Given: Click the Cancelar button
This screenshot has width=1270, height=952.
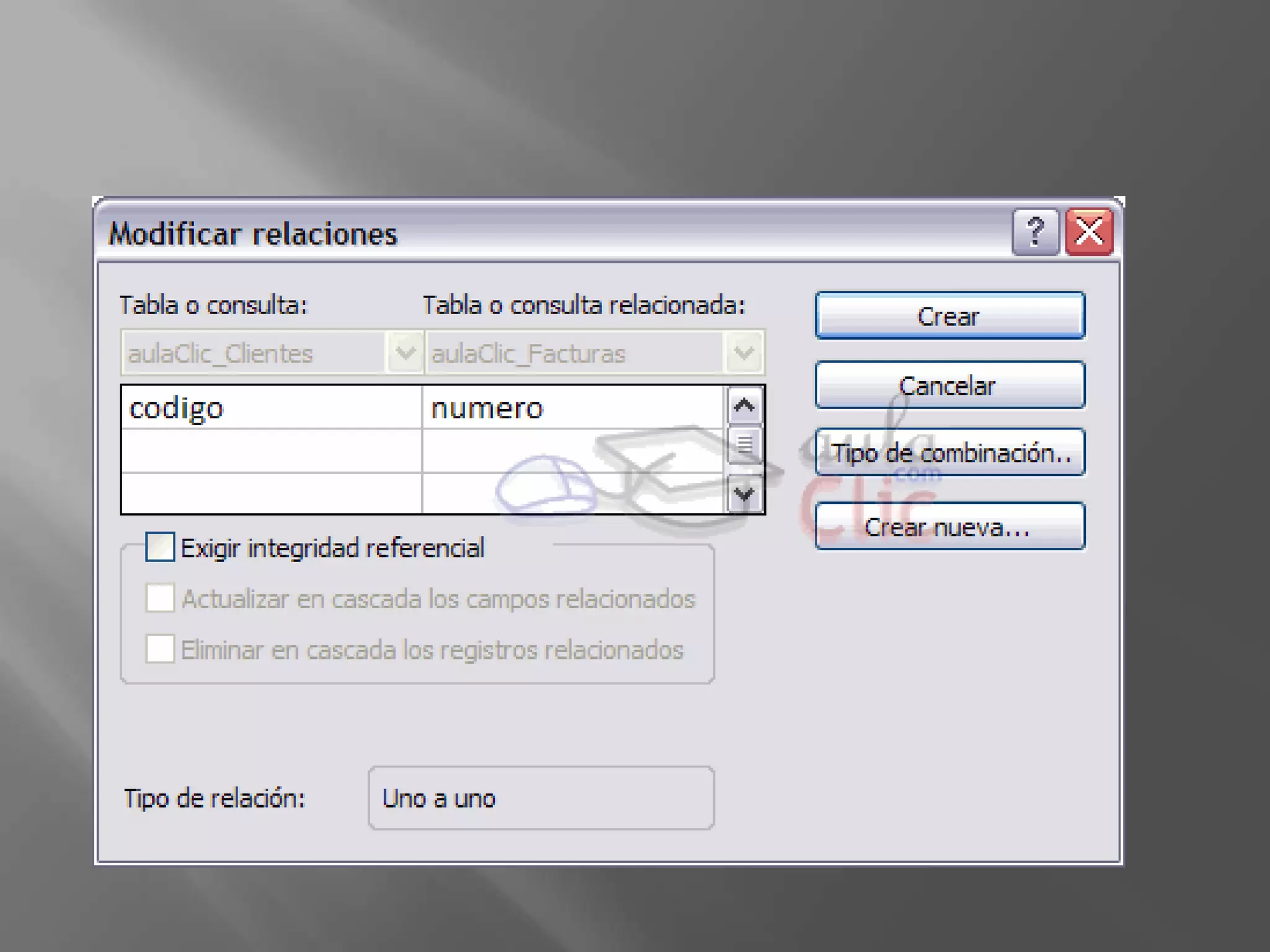Looking at the screenshot, I should [x=950, y=385].
